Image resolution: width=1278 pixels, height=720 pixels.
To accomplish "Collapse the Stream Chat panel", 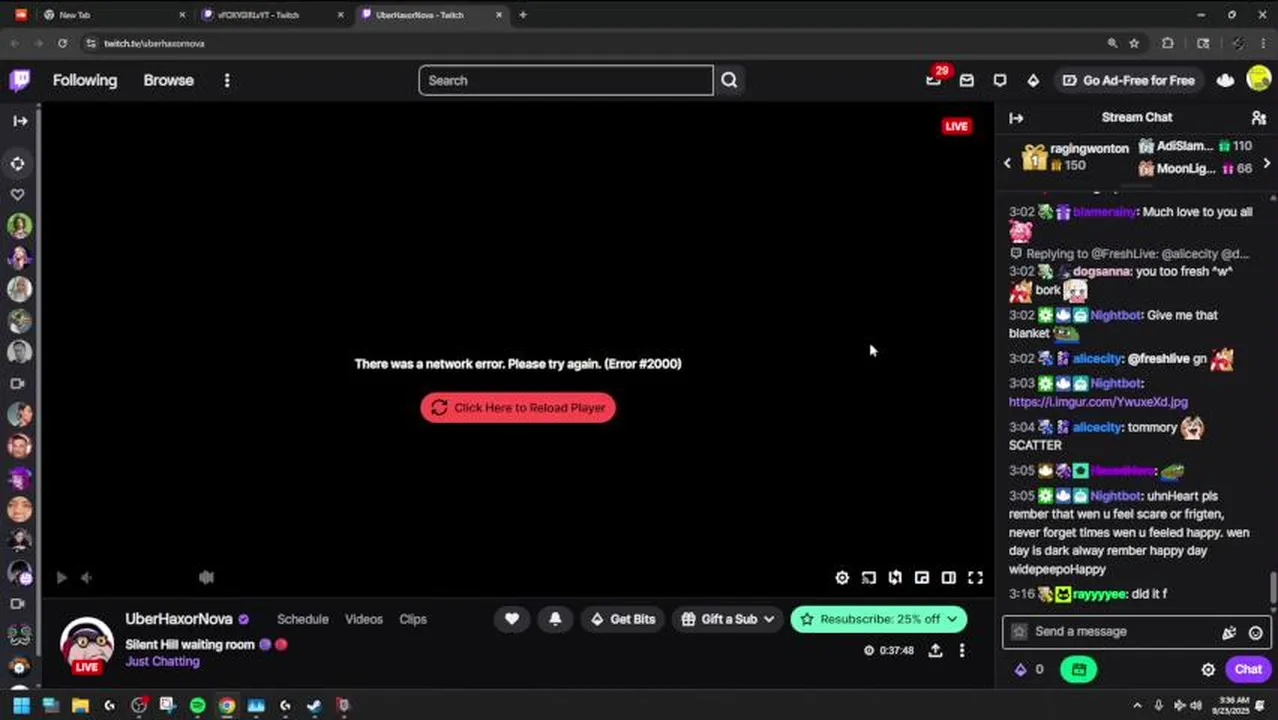I will click(x=1016, y=118).
